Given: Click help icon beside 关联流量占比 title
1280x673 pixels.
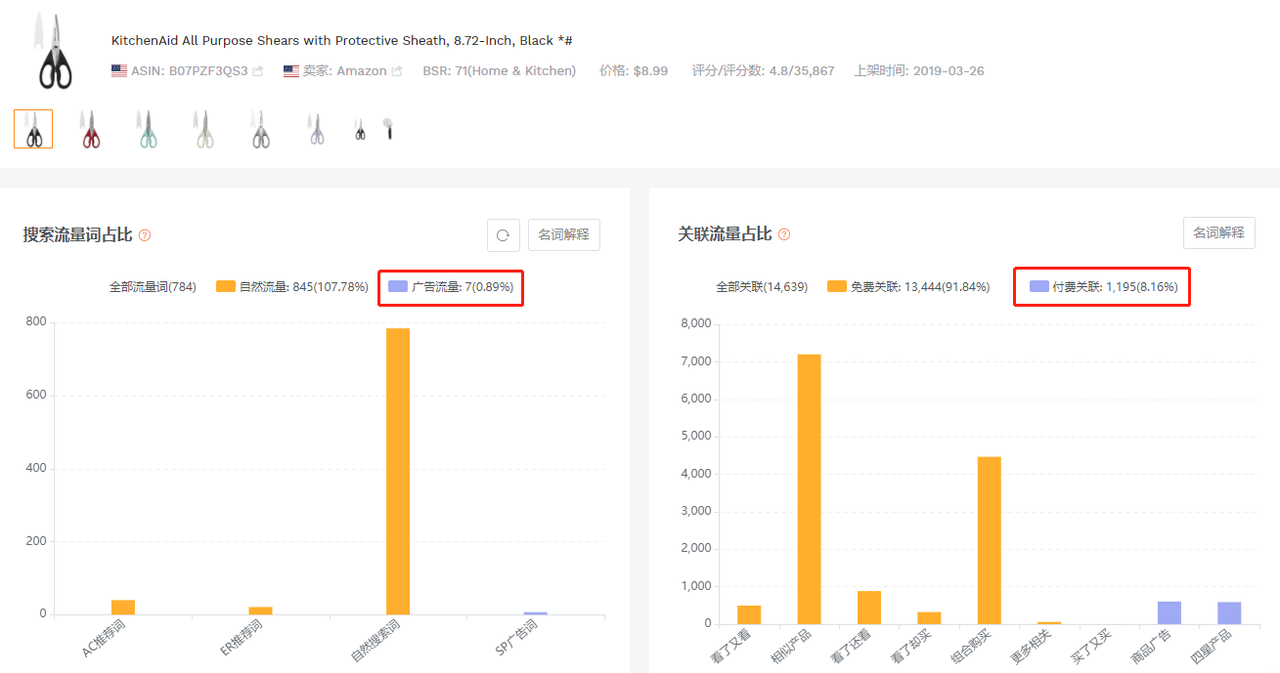Looking at the screenshot, I should click(x=784, y=234).
